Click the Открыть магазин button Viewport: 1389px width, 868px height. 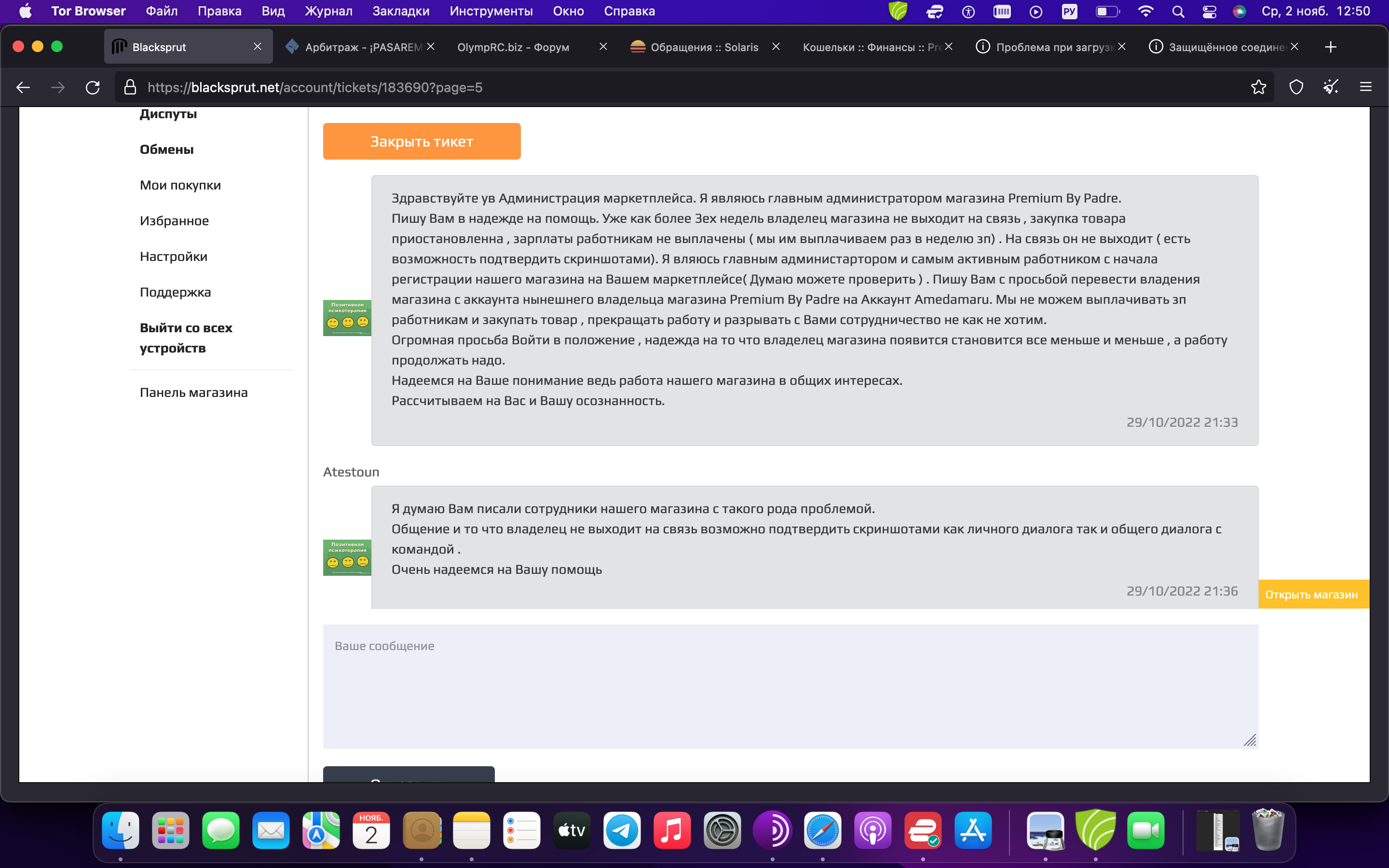[1313, 594]
